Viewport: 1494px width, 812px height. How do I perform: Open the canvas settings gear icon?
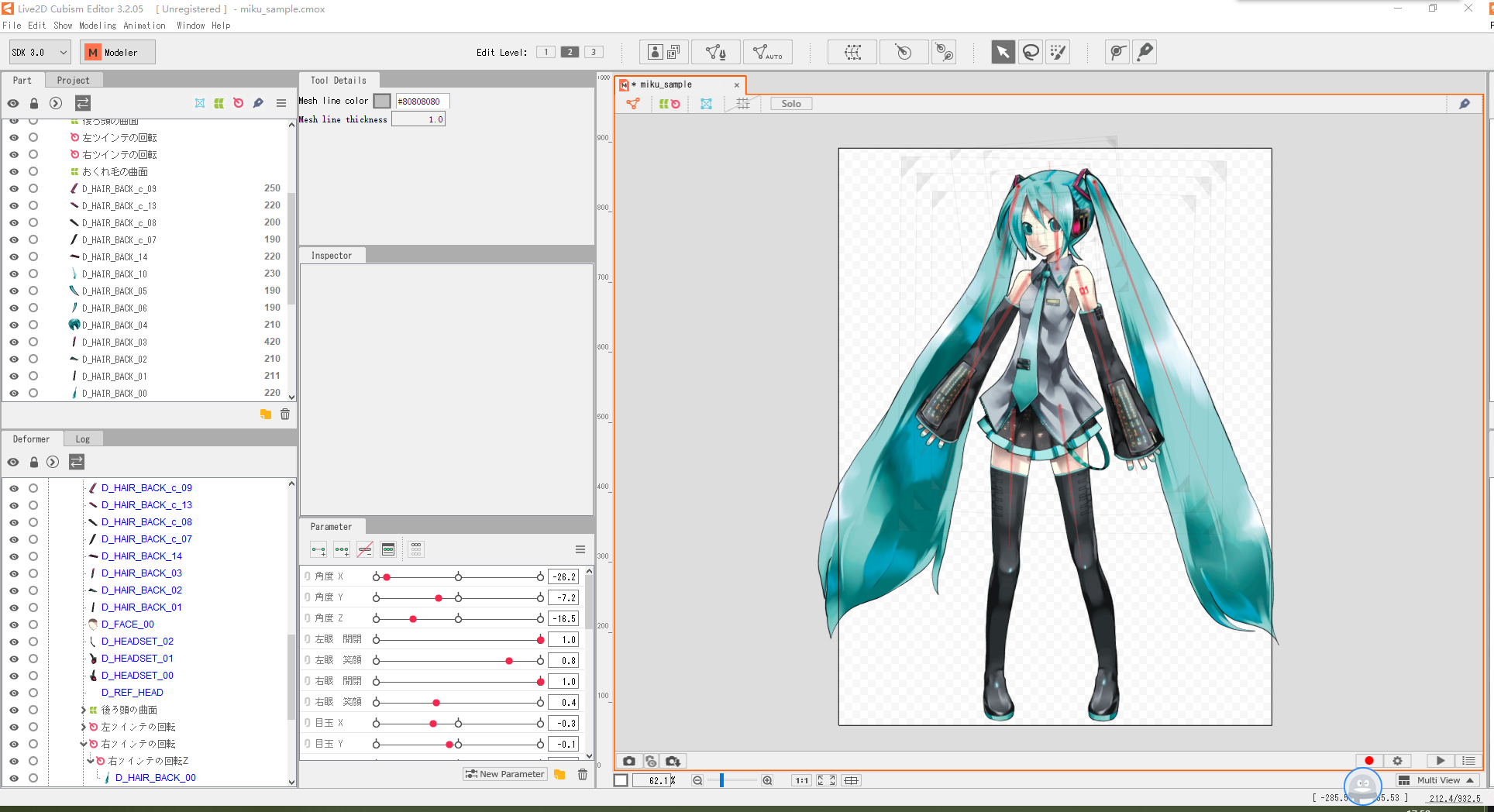coord(1397,761)
